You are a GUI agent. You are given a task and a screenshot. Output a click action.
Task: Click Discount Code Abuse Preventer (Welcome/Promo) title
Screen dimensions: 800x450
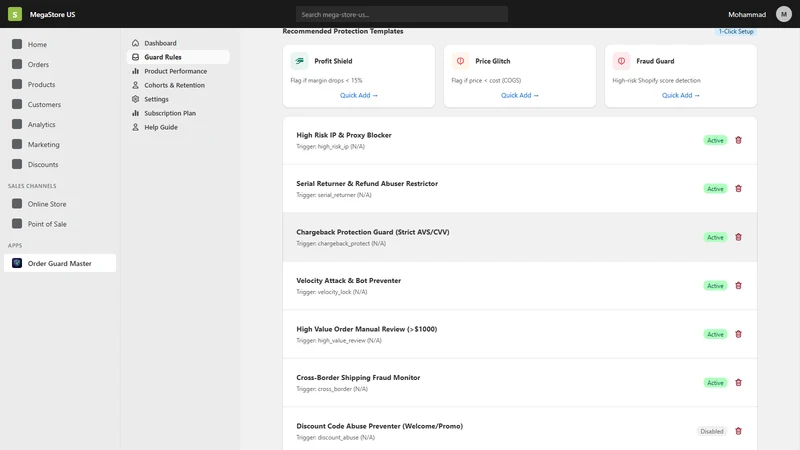[380, 426]
